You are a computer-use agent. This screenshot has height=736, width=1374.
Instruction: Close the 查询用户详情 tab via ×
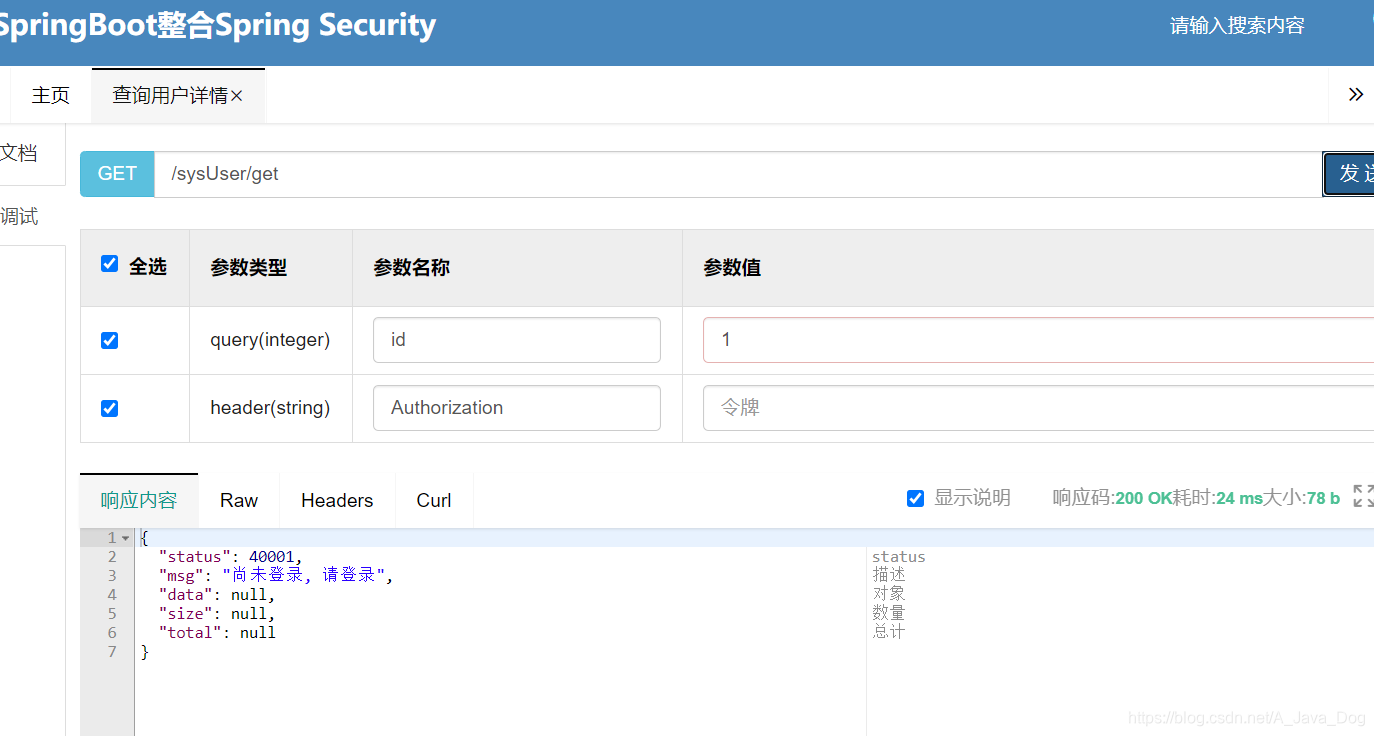click(x=237, y=96)
